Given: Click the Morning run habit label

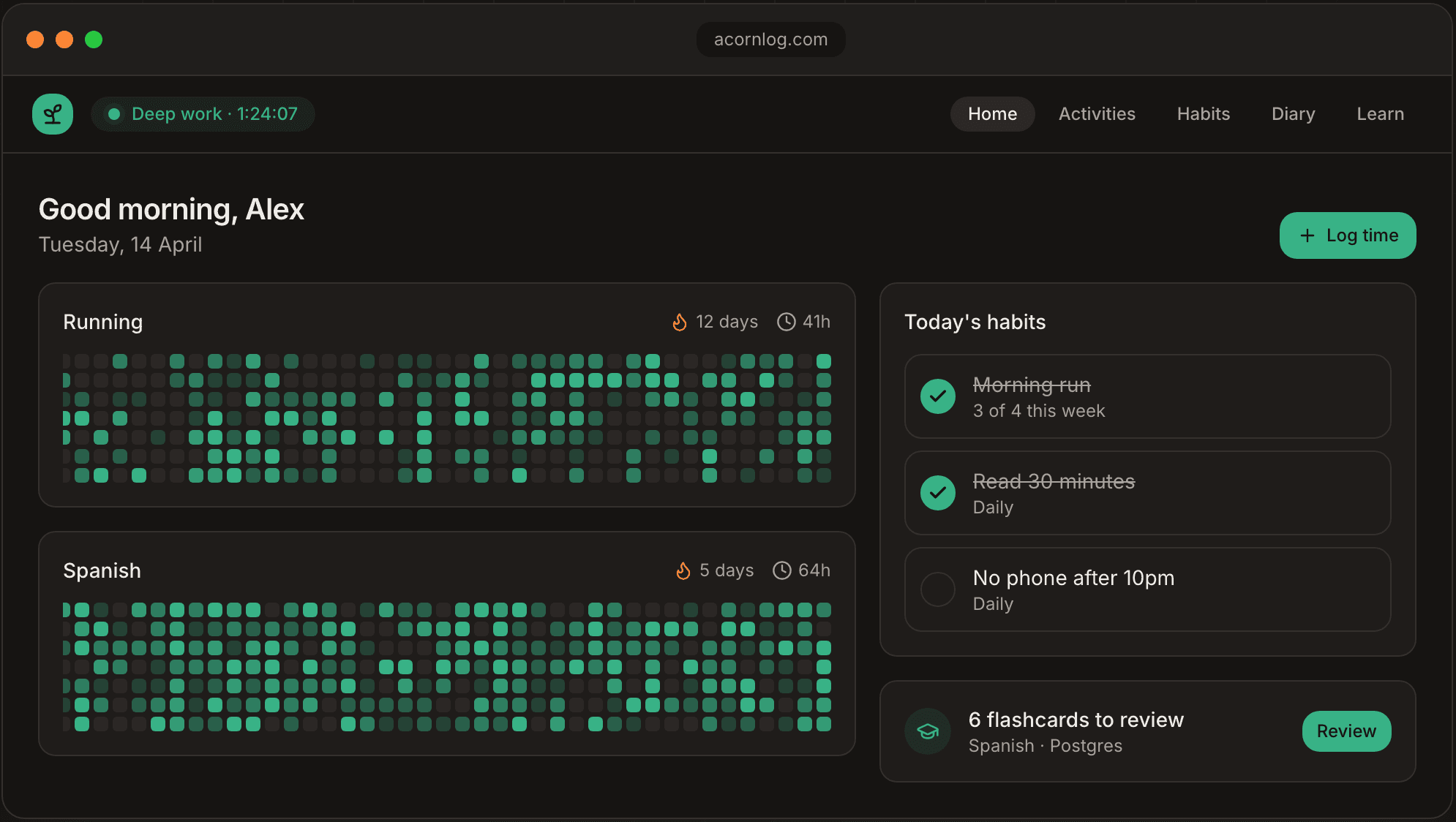Looking at the screenshot, I should tap(1032, 385).
